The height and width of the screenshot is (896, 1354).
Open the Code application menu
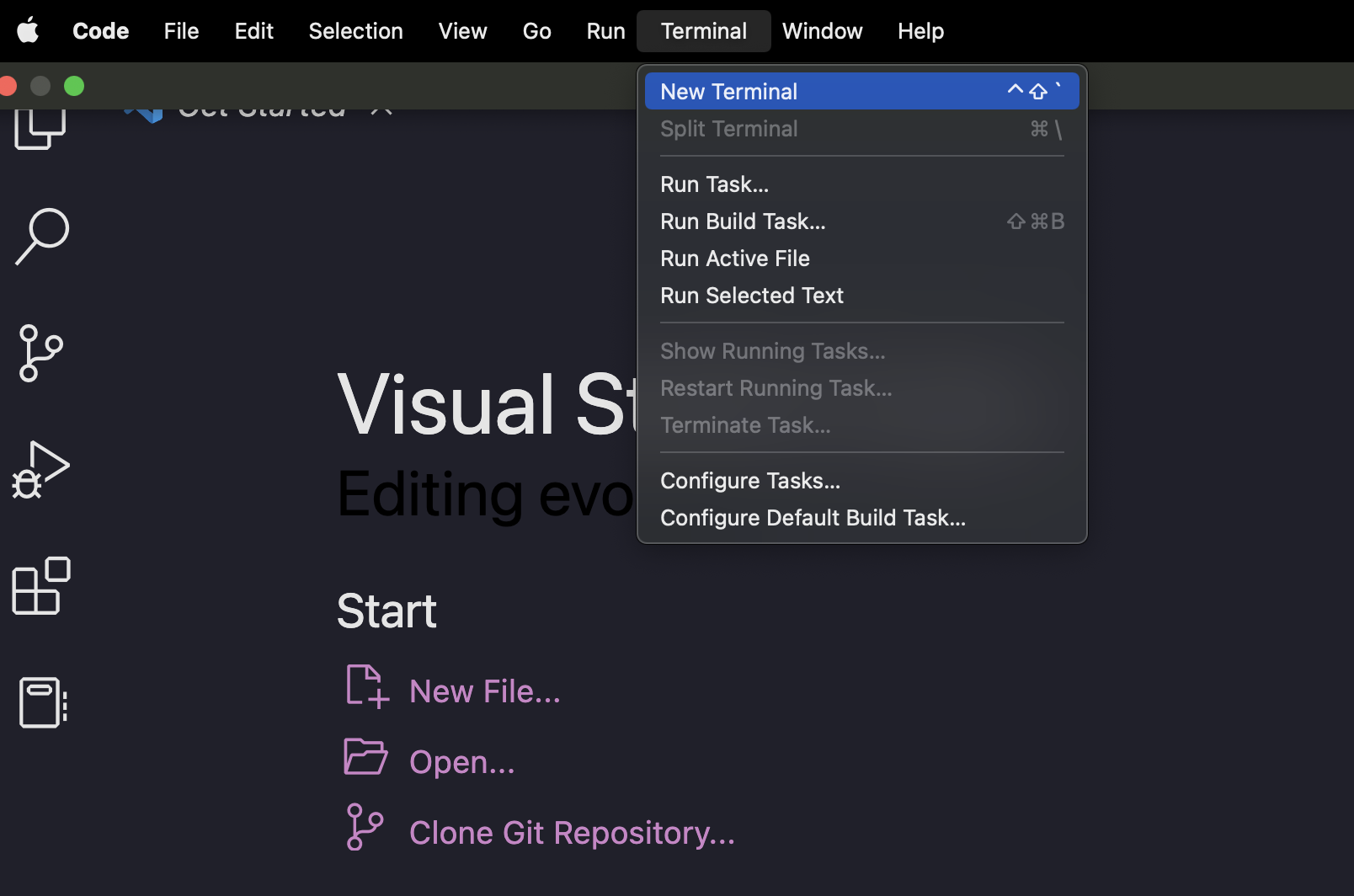(x=101, y=31)
